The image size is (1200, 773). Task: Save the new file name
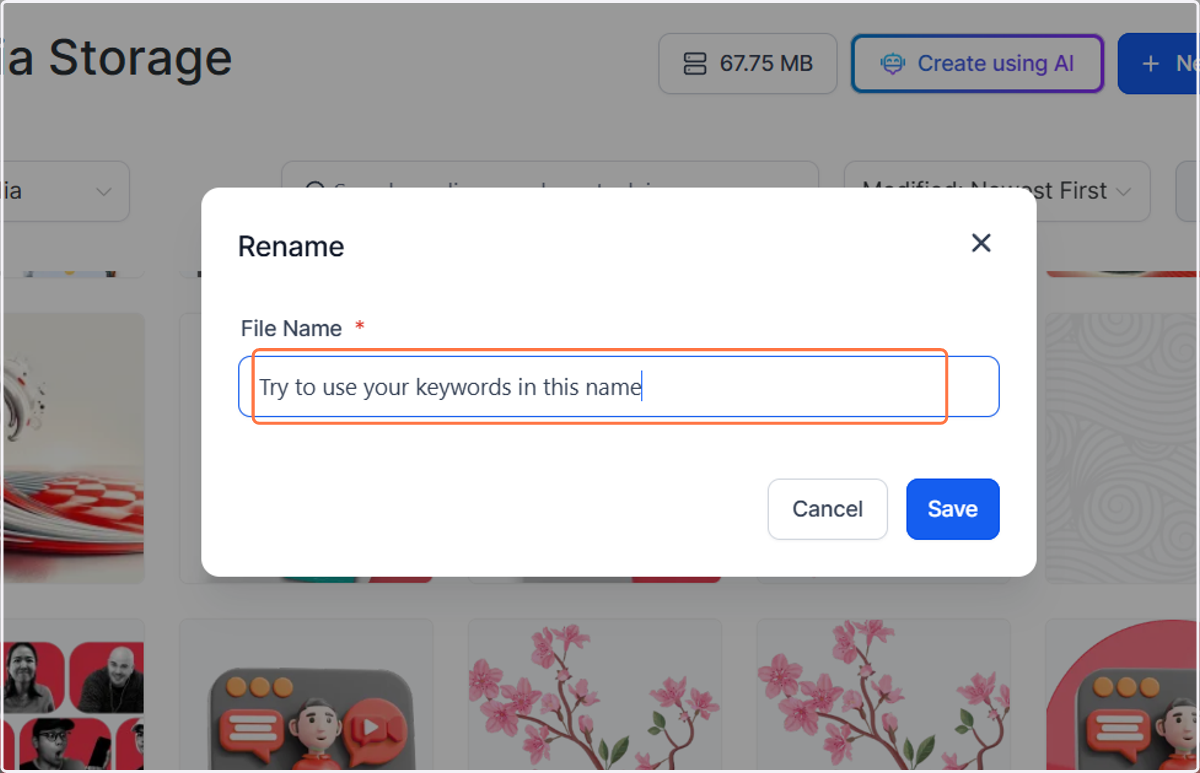coord(952,509)
